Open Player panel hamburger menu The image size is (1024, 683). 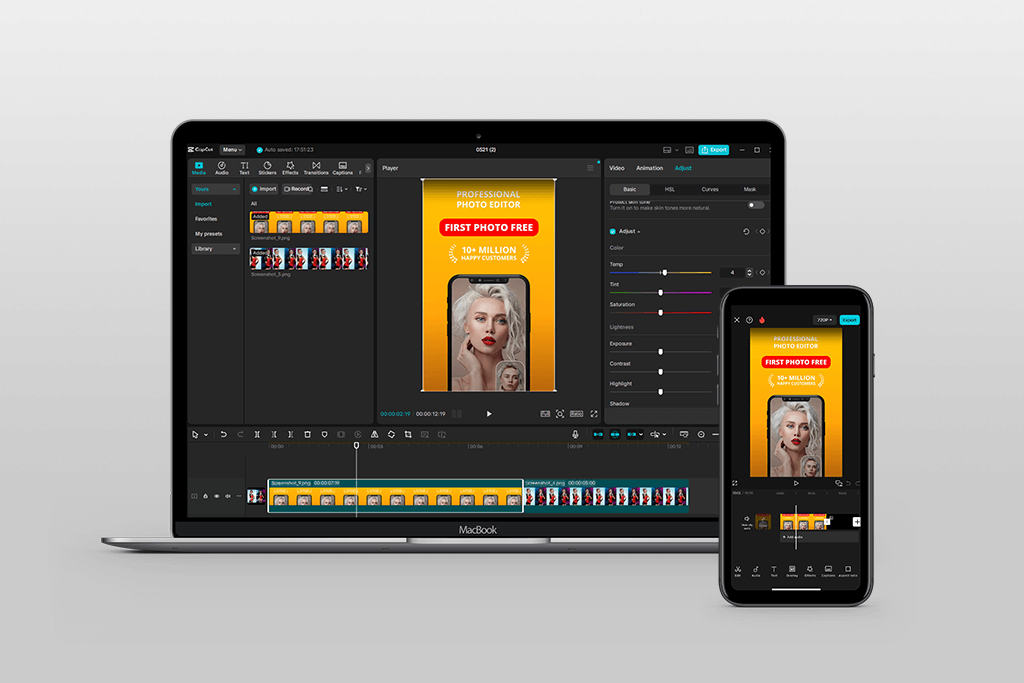[590, 168]
